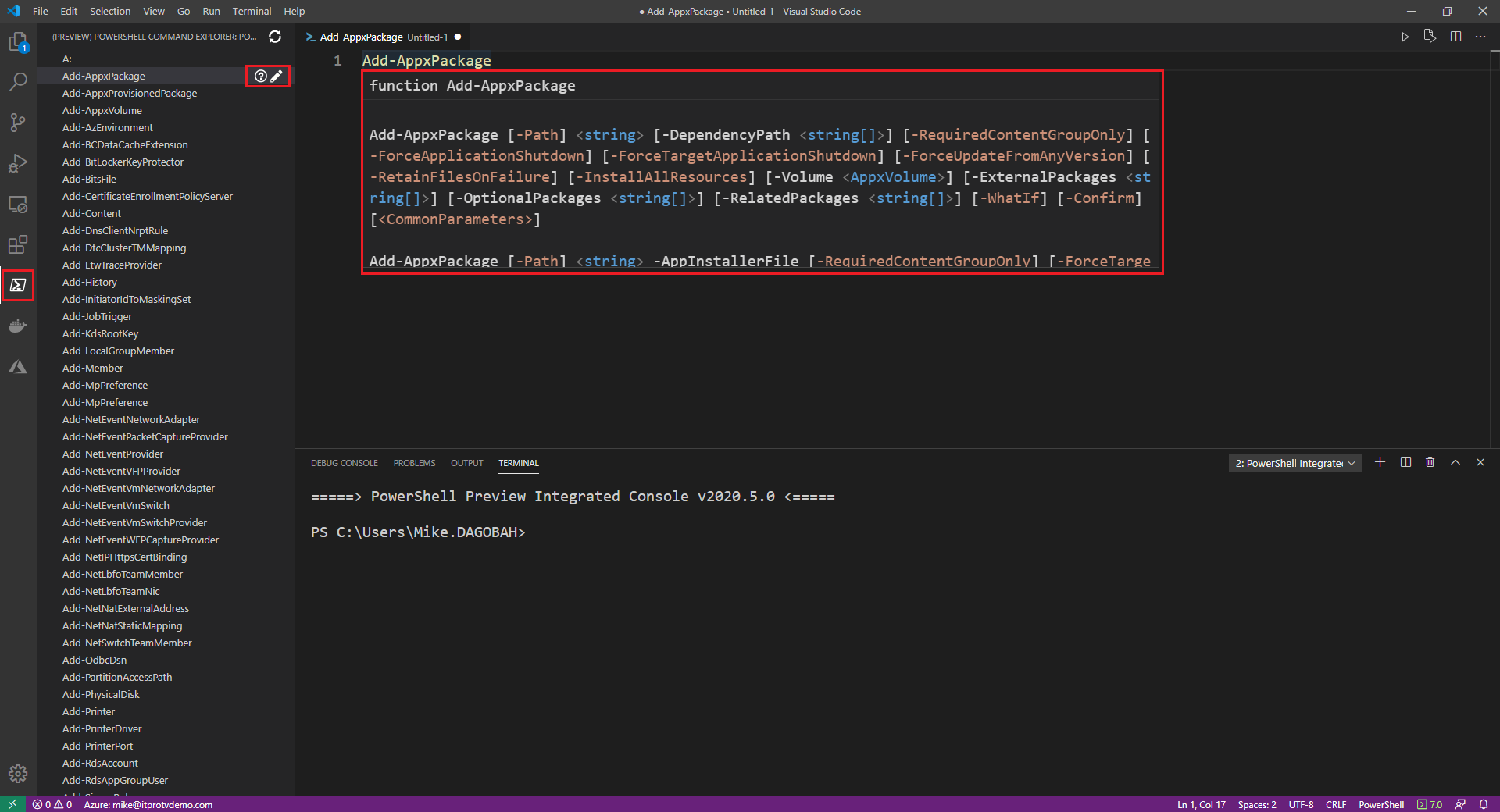
Task: Select Add-LocalGroupMember in command list
Action: click(118, 351)
